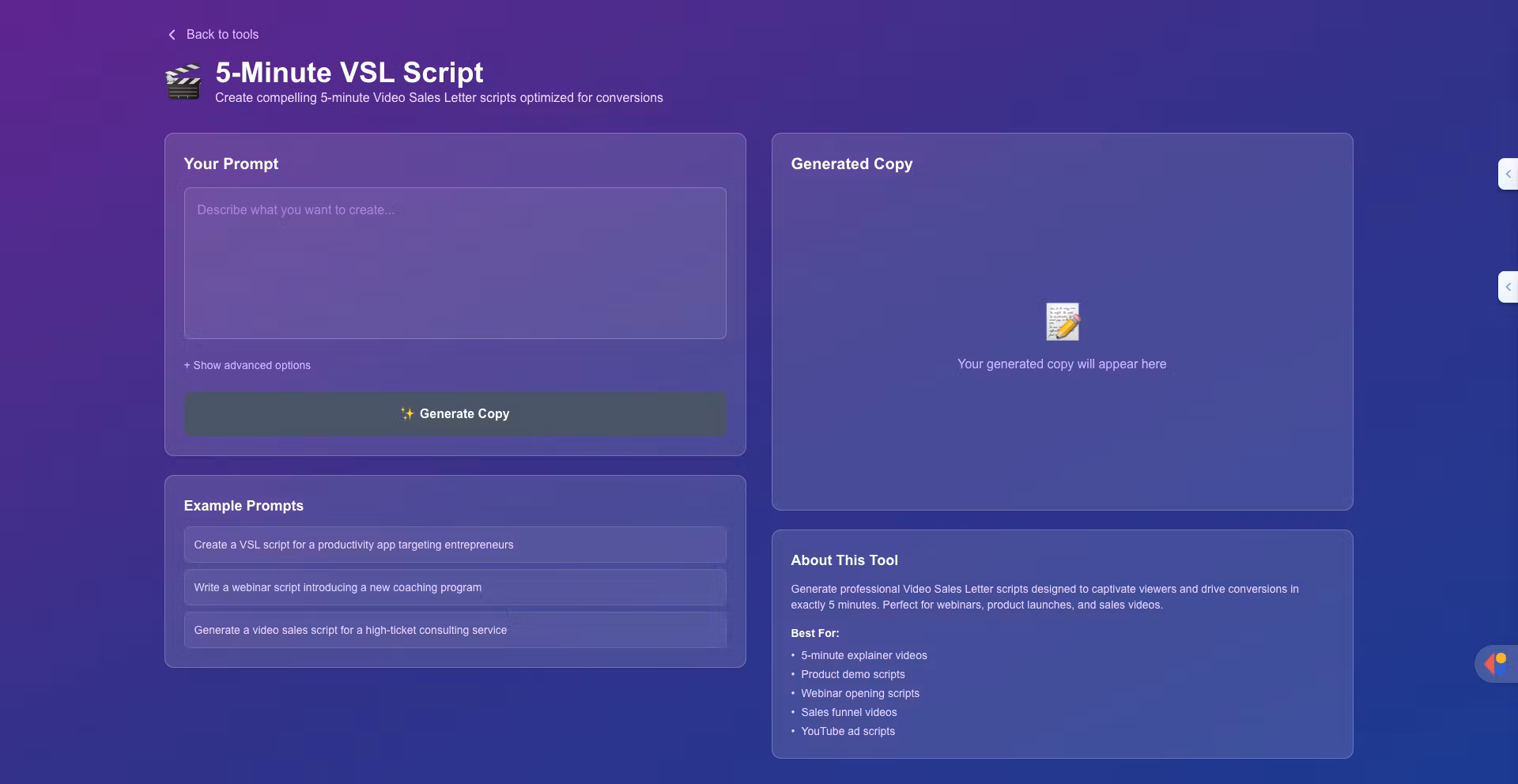Click the 'About This Tool' heading

844,560
